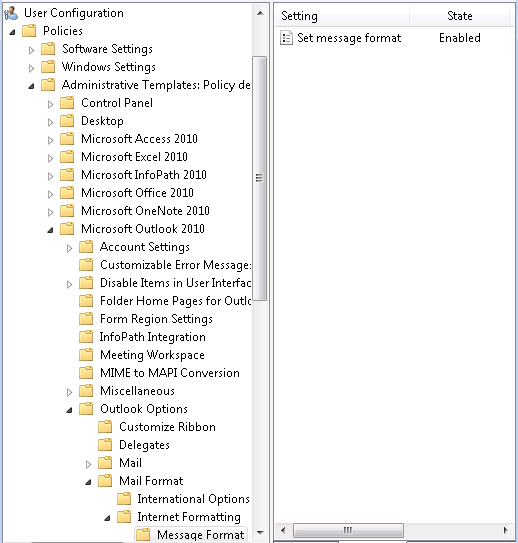
Task: Click the Form Region Settings folder icon
Action: (86, 319)
